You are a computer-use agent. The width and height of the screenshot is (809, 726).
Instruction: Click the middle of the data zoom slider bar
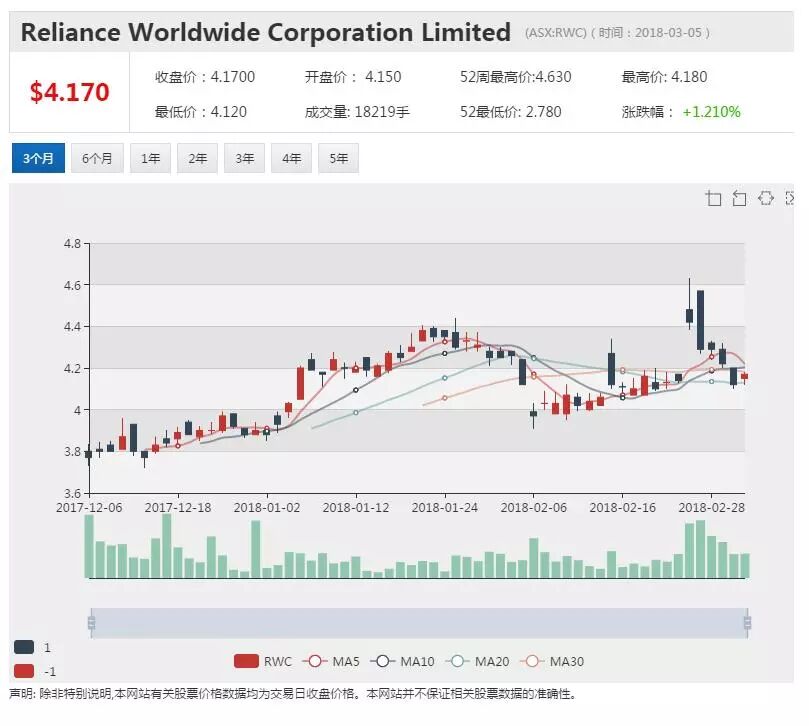pyautogui.click(x=419, y=623)
